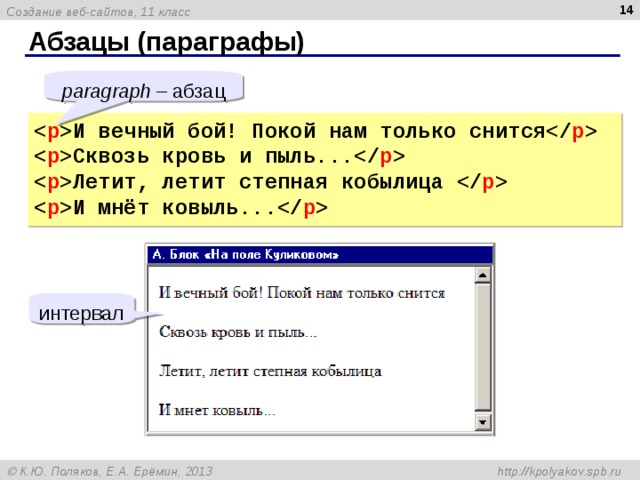Click rendered paragraph 'Сквозь кровь и пыль...'
Viewport: 640px width, 480px height.
(238, 332)
